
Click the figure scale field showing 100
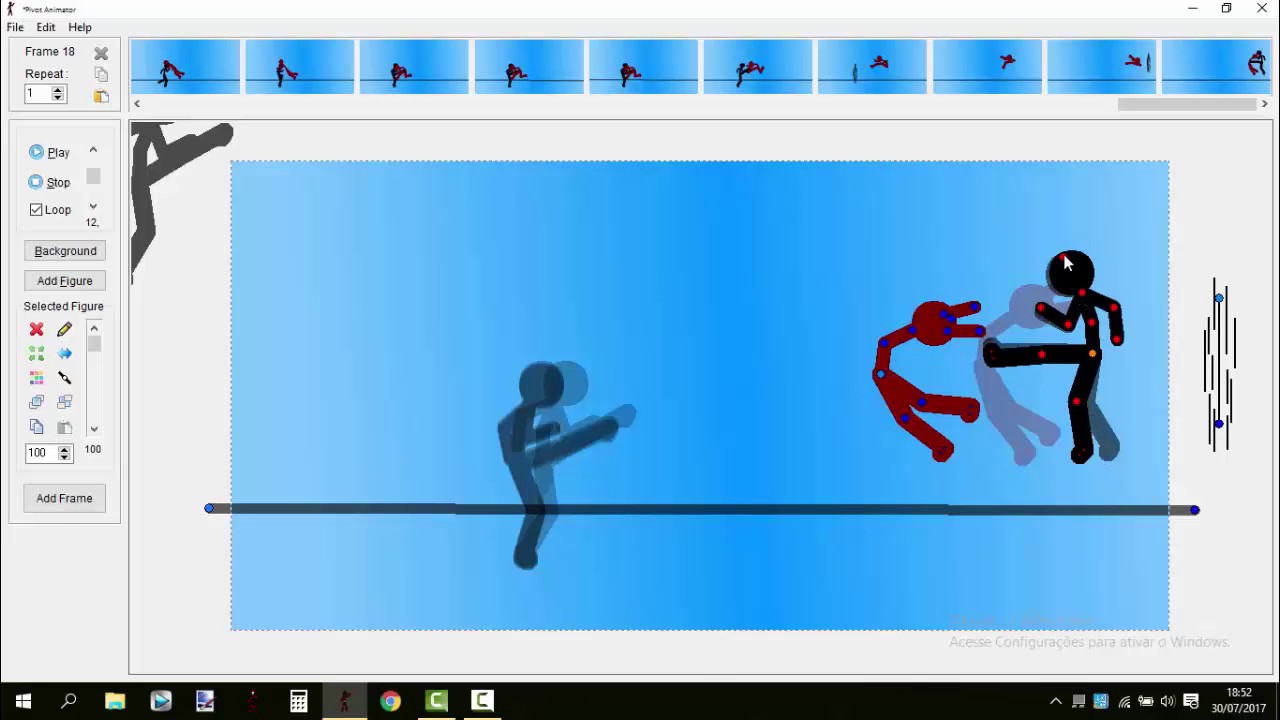41,453
